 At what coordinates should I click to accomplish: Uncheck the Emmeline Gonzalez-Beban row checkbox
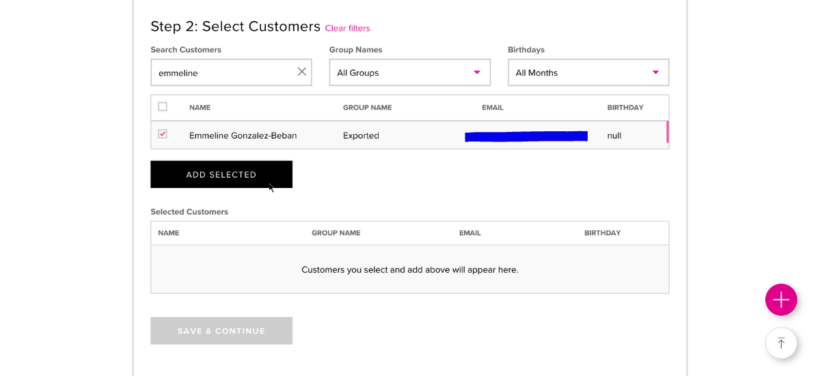163,134
